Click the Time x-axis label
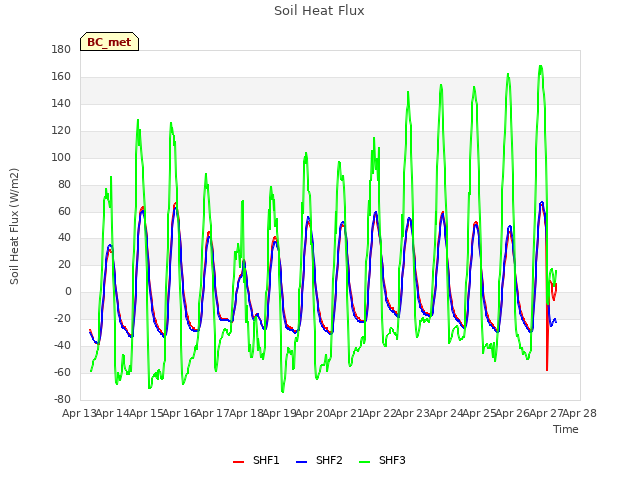 tap(566, 429)
